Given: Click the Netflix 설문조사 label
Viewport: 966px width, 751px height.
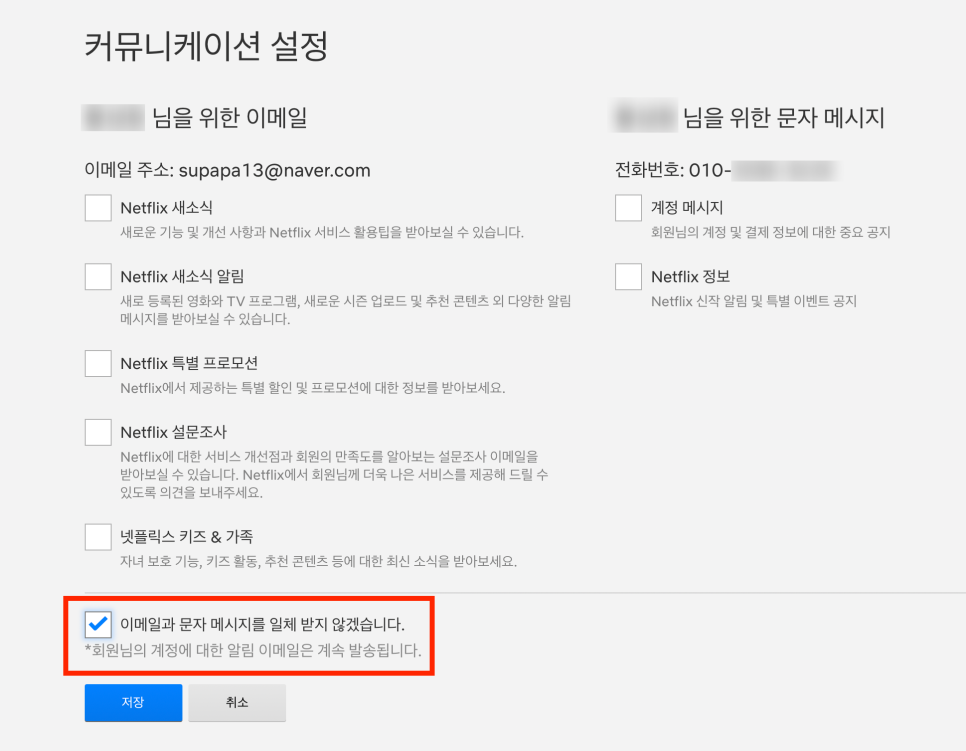Looking at the screenshot, I should coord(174,432).
